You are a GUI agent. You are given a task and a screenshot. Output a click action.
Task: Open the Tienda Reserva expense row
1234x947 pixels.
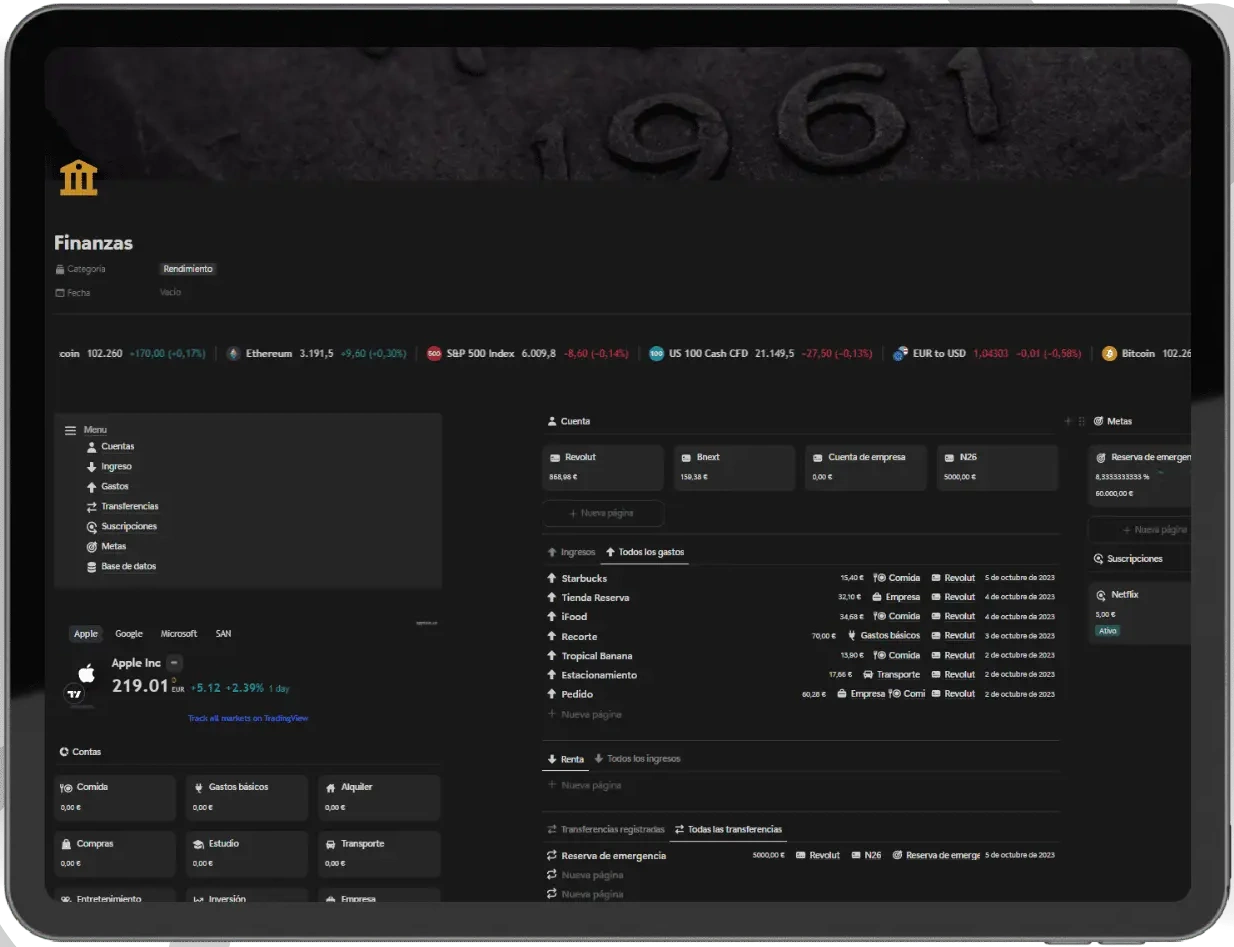coord(801,597)
